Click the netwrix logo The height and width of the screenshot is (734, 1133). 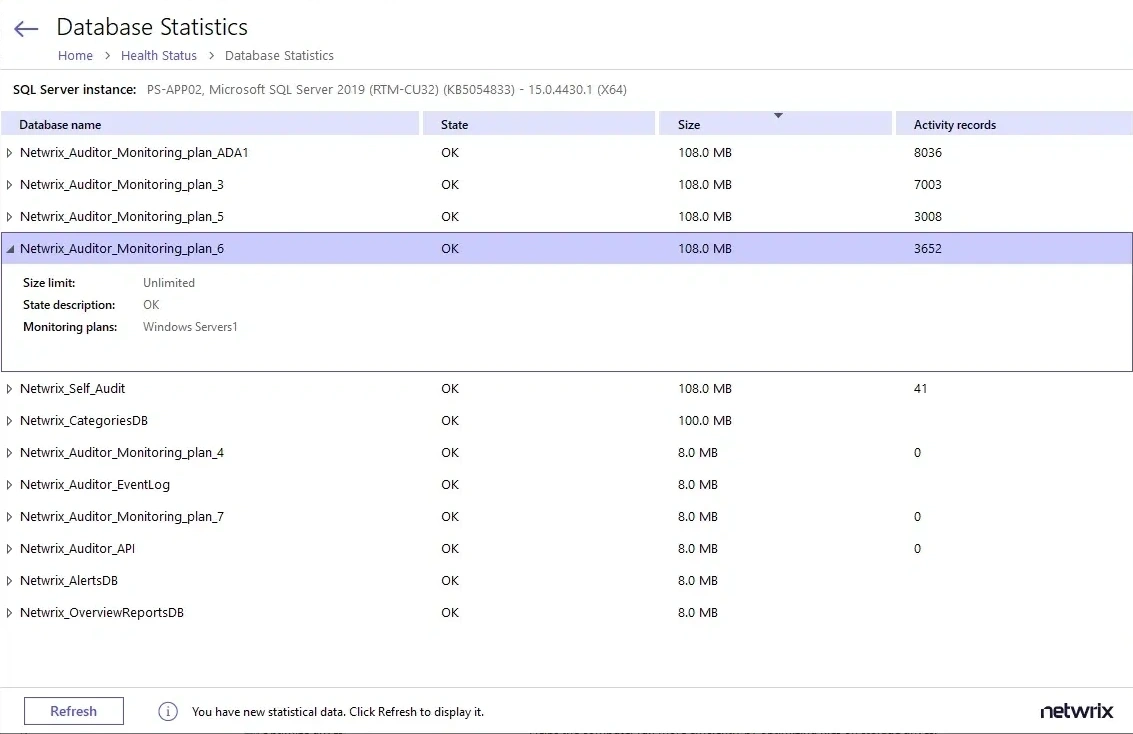1076,711
